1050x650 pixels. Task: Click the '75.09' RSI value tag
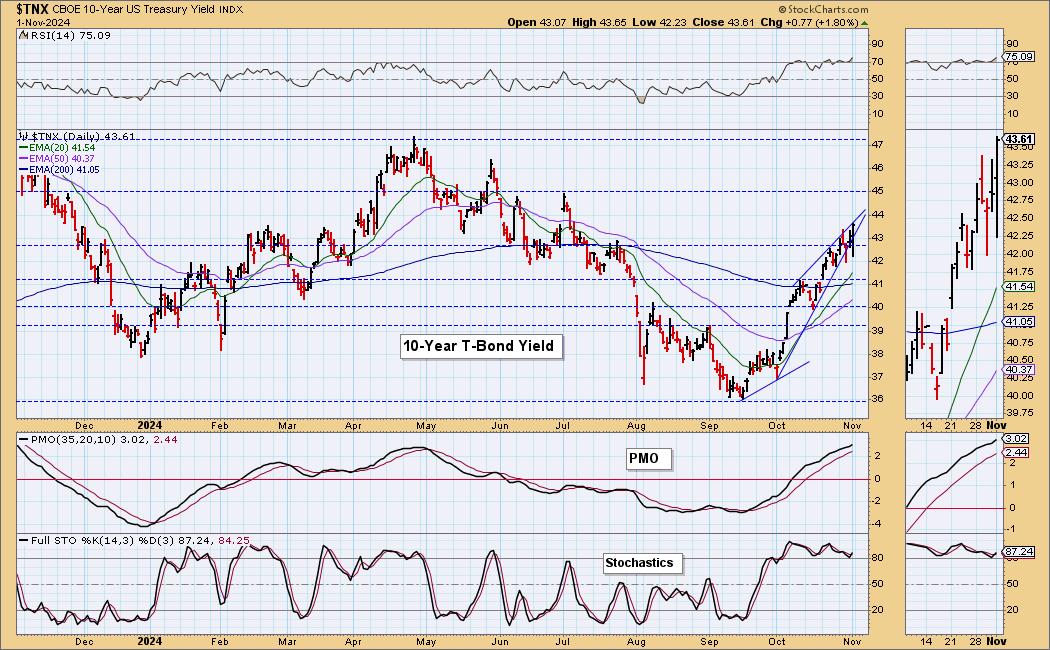(x=1019, y=58)
